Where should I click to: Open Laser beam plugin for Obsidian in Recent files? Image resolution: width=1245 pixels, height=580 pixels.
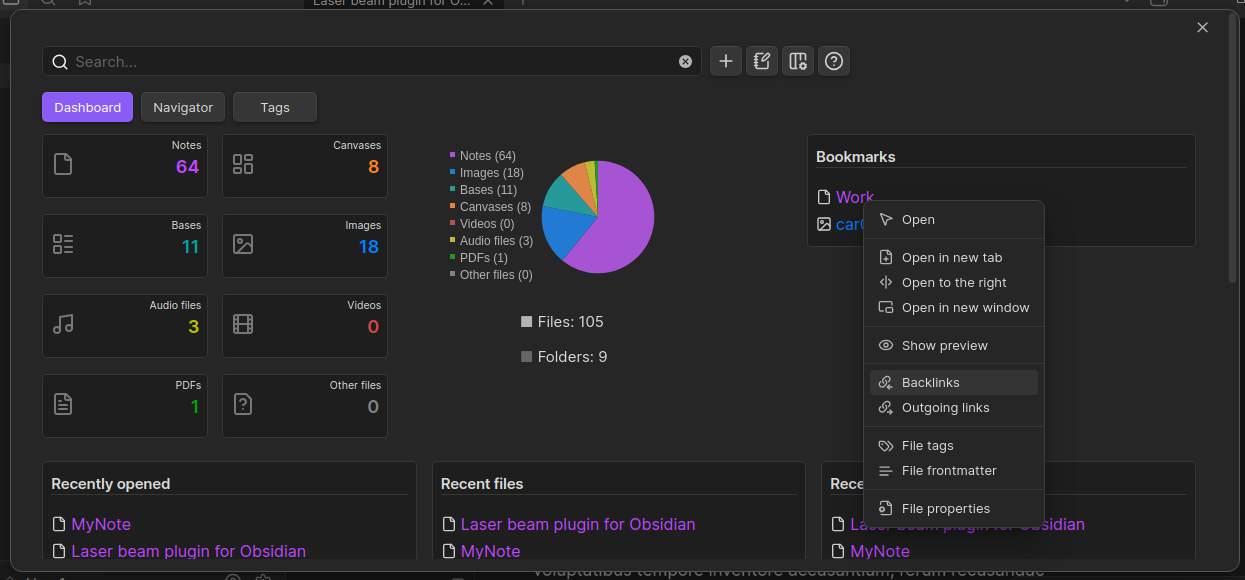[x=578, y=524]
